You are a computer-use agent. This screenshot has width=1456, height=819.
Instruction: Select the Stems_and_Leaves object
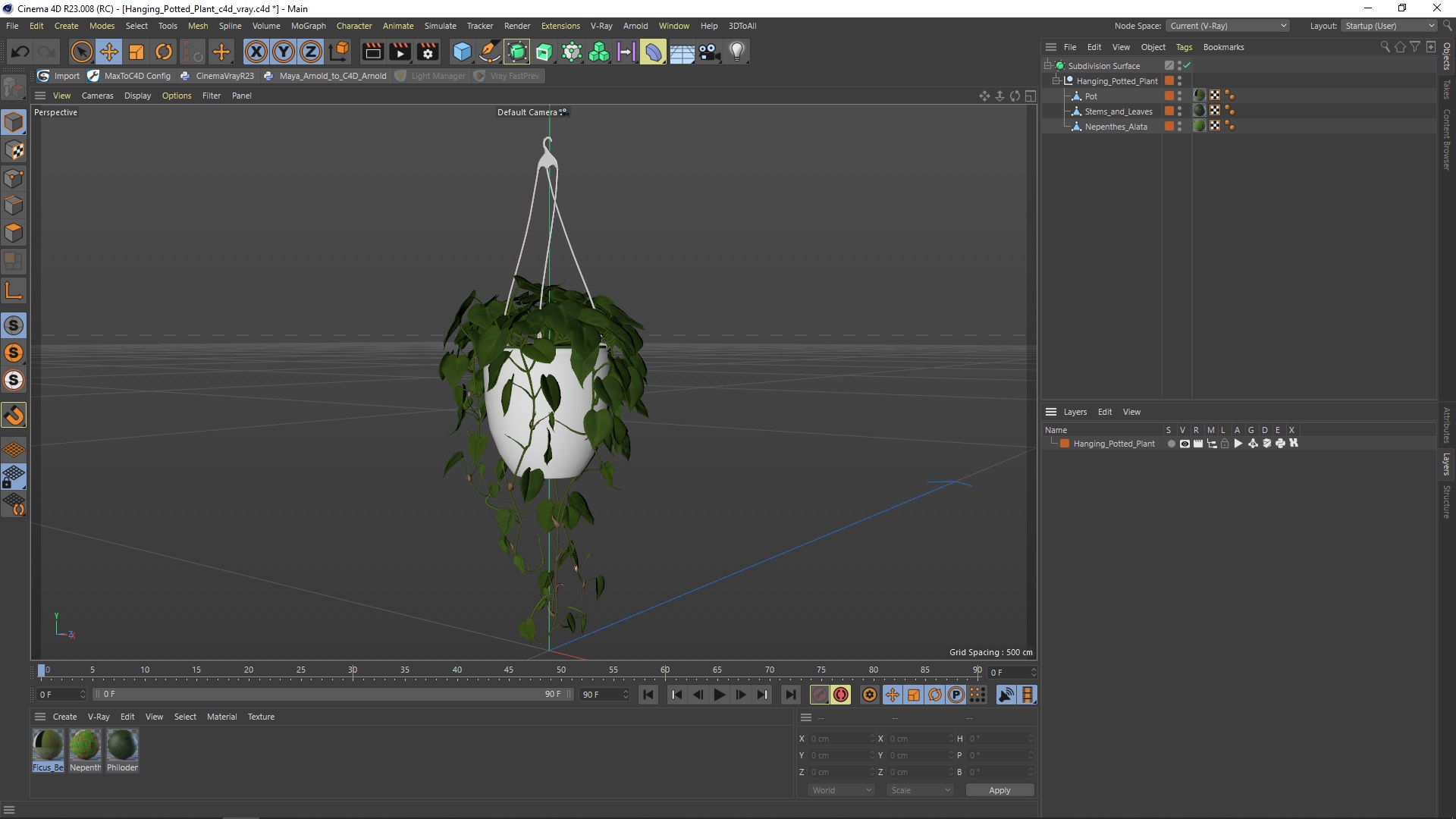coord(1118,111)
